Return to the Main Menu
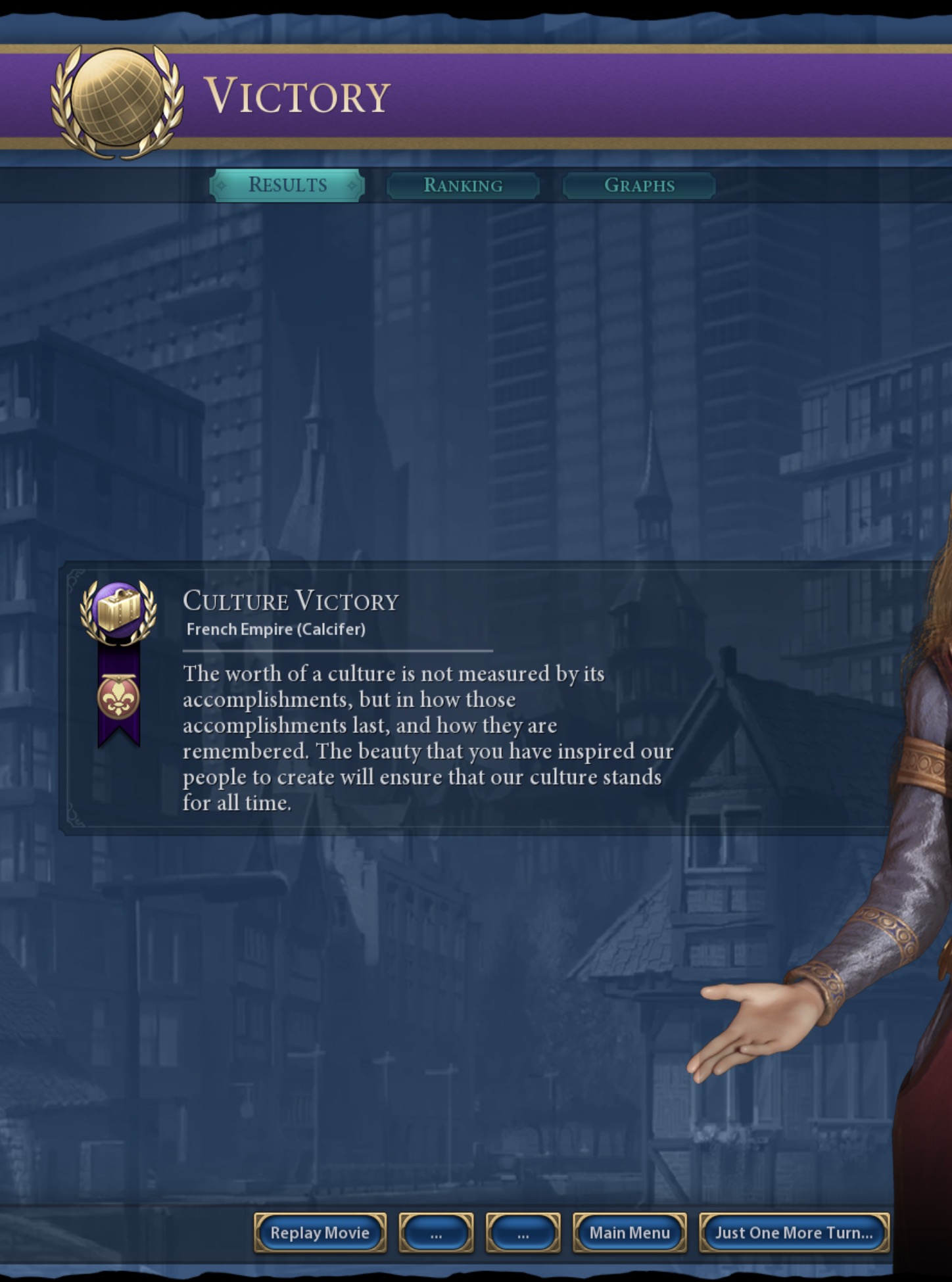Image resolution: width=952 pixels, height=1282 pixels. pyautogui.click(x=629, y=1233)
